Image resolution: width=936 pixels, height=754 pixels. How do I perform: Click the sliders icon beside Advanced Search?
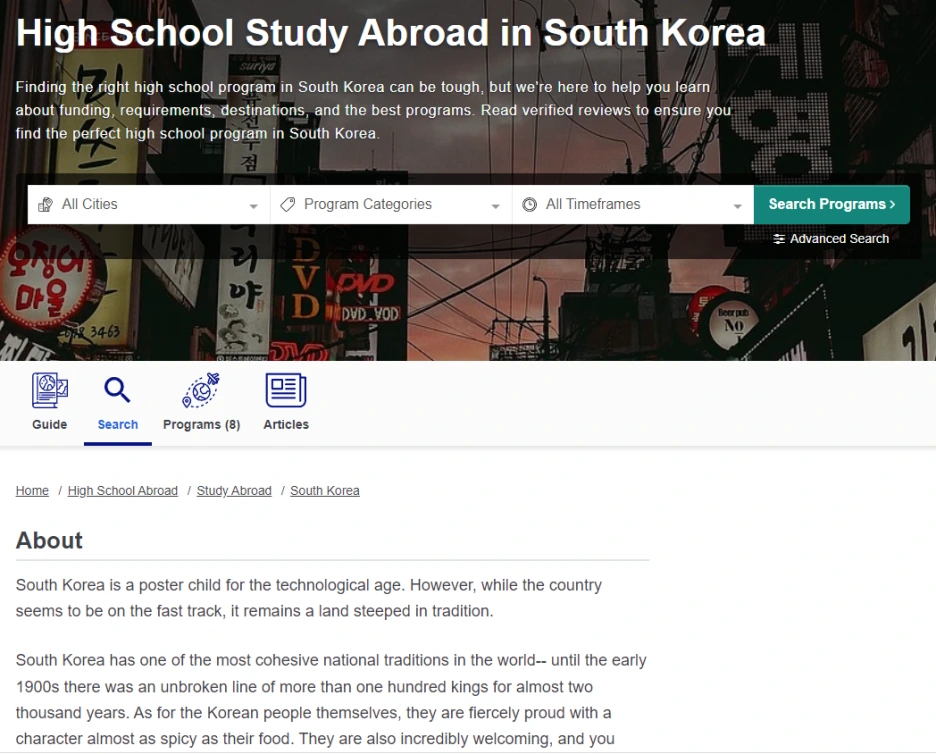pos(779,239)
